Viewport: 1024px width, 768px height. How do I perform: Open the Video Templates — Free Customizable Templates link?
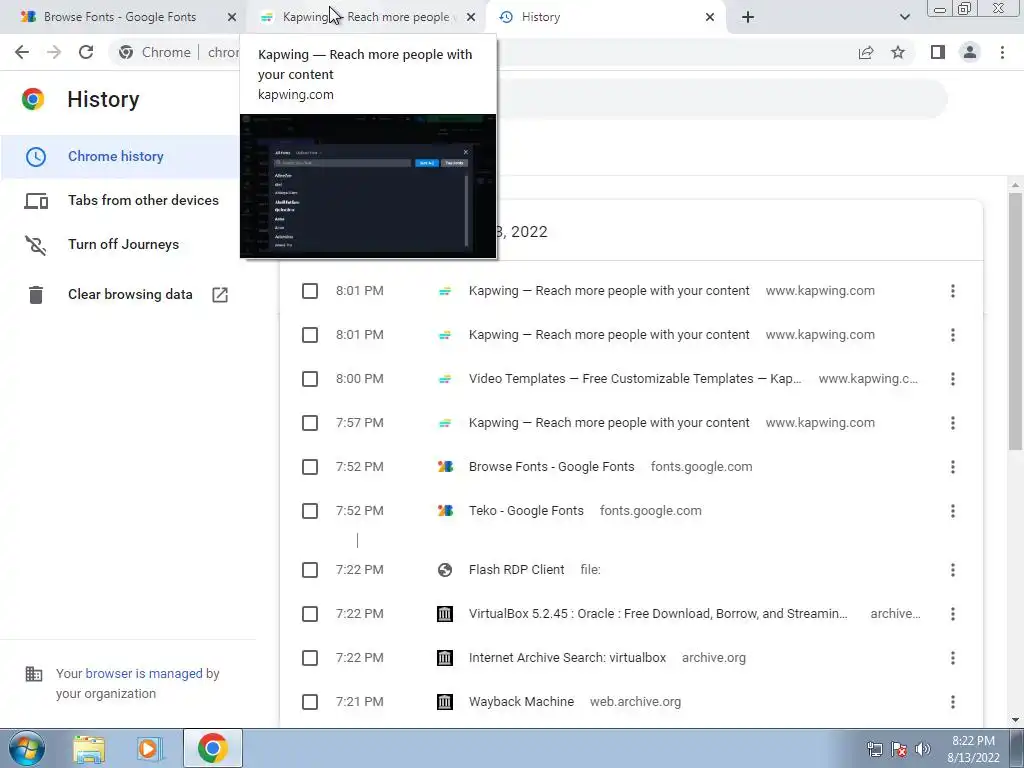635,379
